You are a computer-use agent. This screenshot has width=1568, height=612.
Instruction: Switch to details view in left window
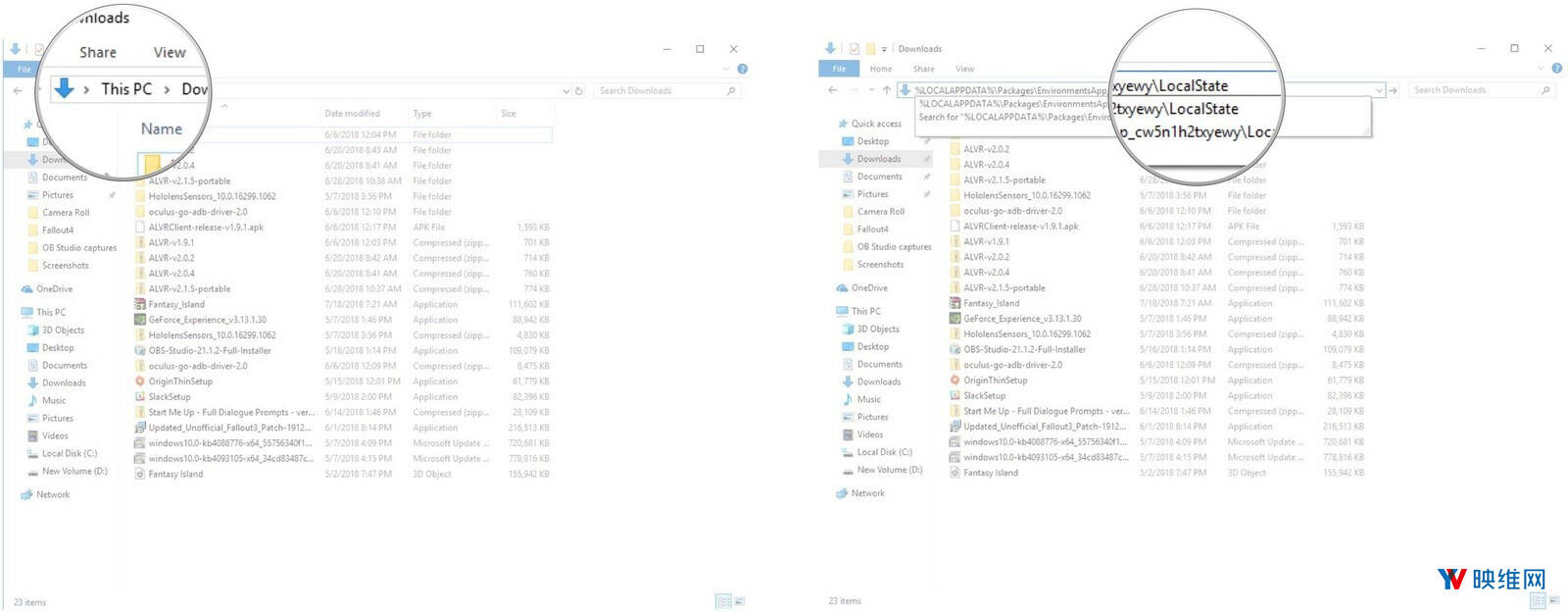click(x=723, y=601)
